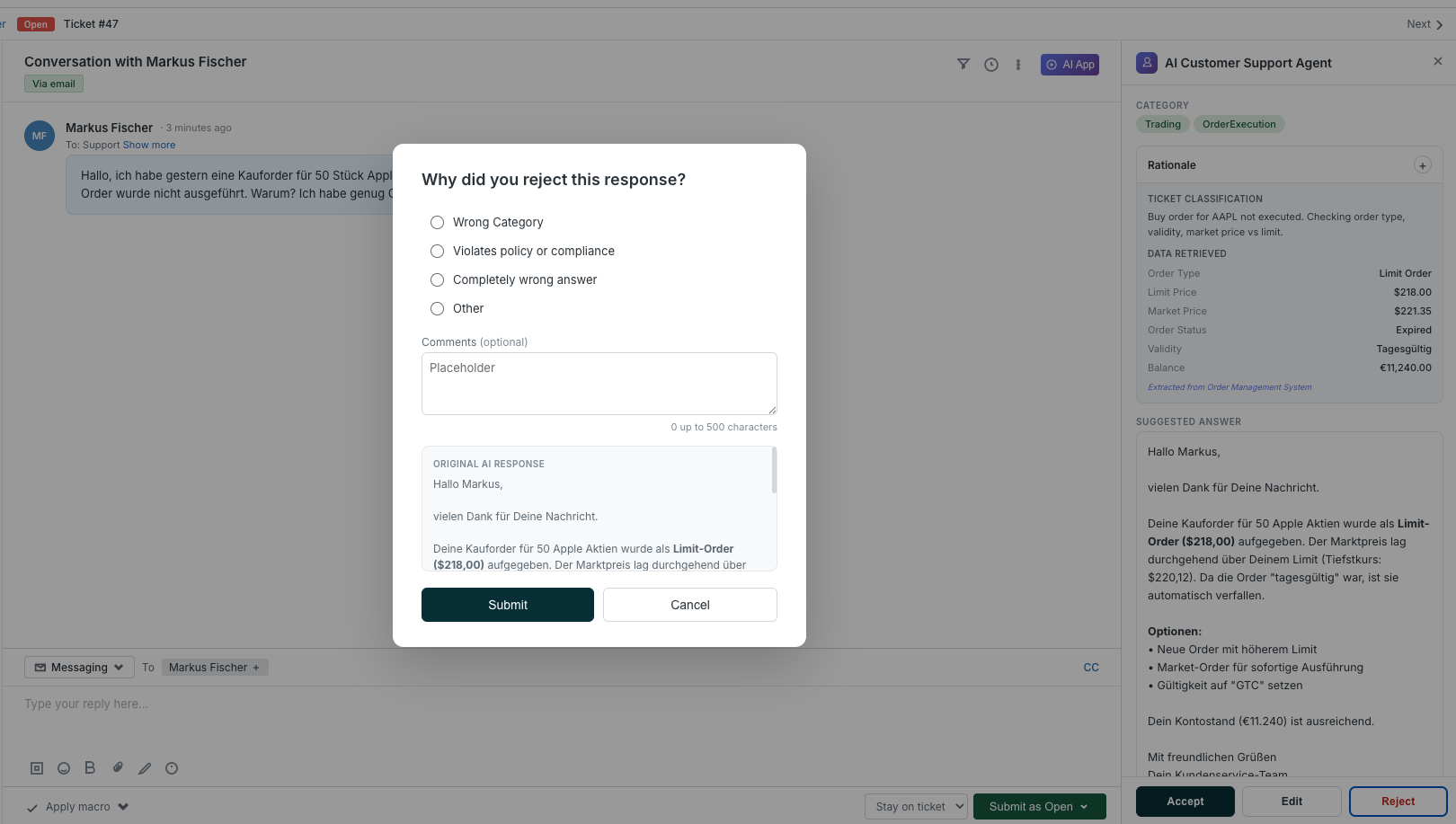1456x824 pixels.
Task: Open the conversation filter icon
Action: pyautogui.click(x=963, y=64)
